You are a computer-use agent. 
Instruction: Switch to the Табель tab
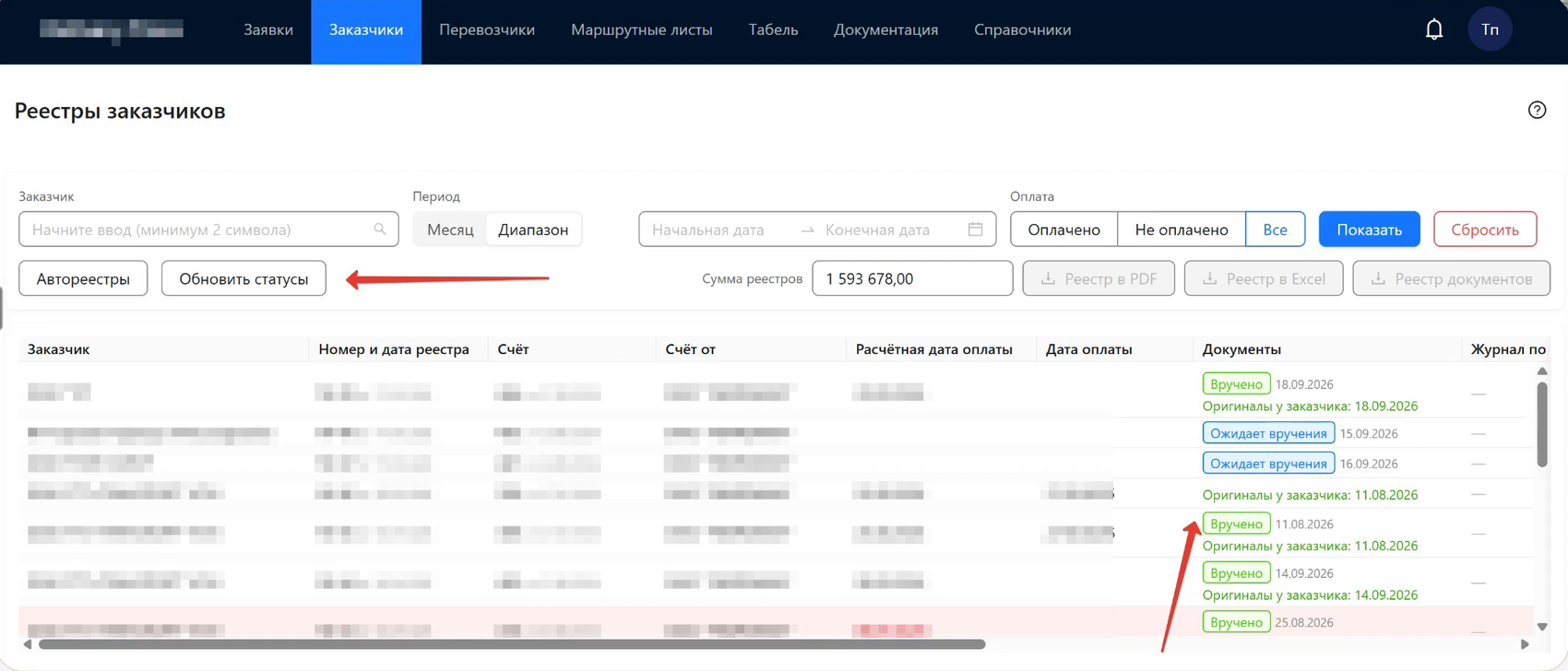coord(773,29)
